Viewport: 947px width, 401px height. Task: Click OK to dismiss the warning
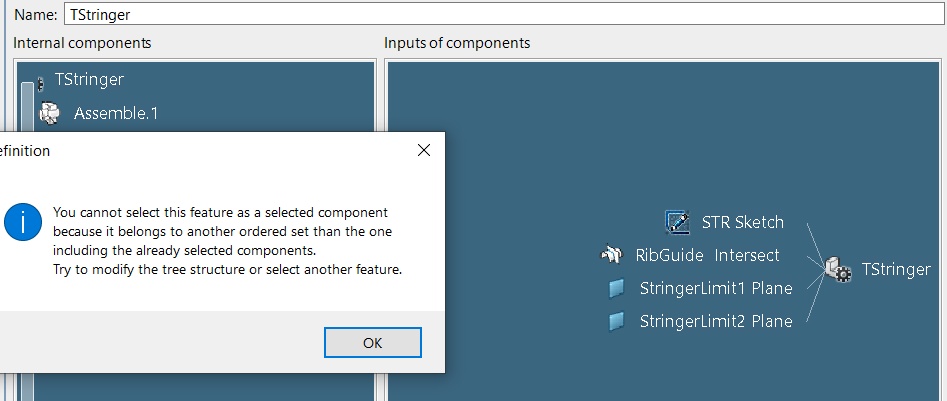click(373, 342)
